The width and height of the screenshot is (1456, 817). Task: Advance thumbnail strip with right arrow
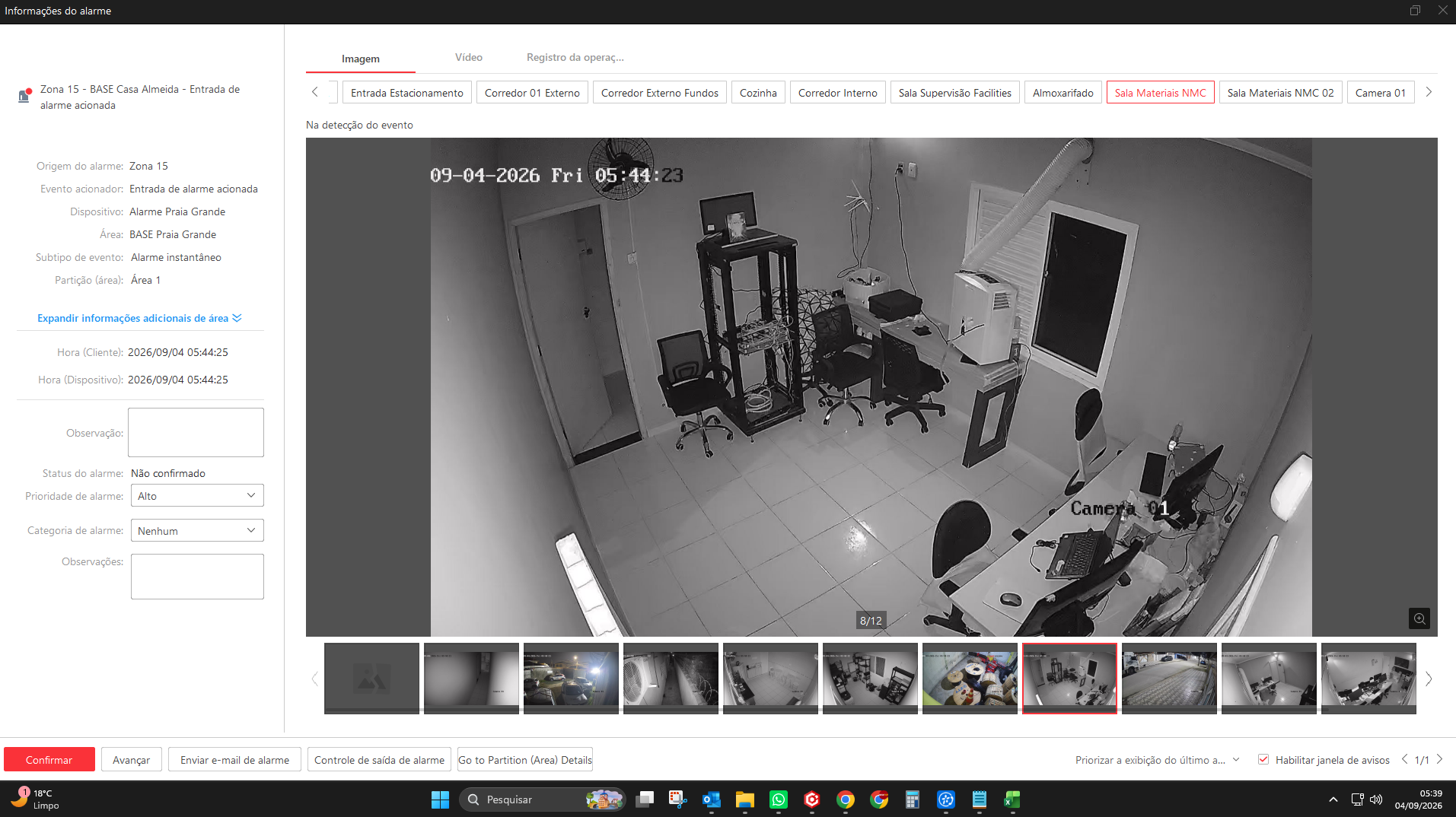1429,679
